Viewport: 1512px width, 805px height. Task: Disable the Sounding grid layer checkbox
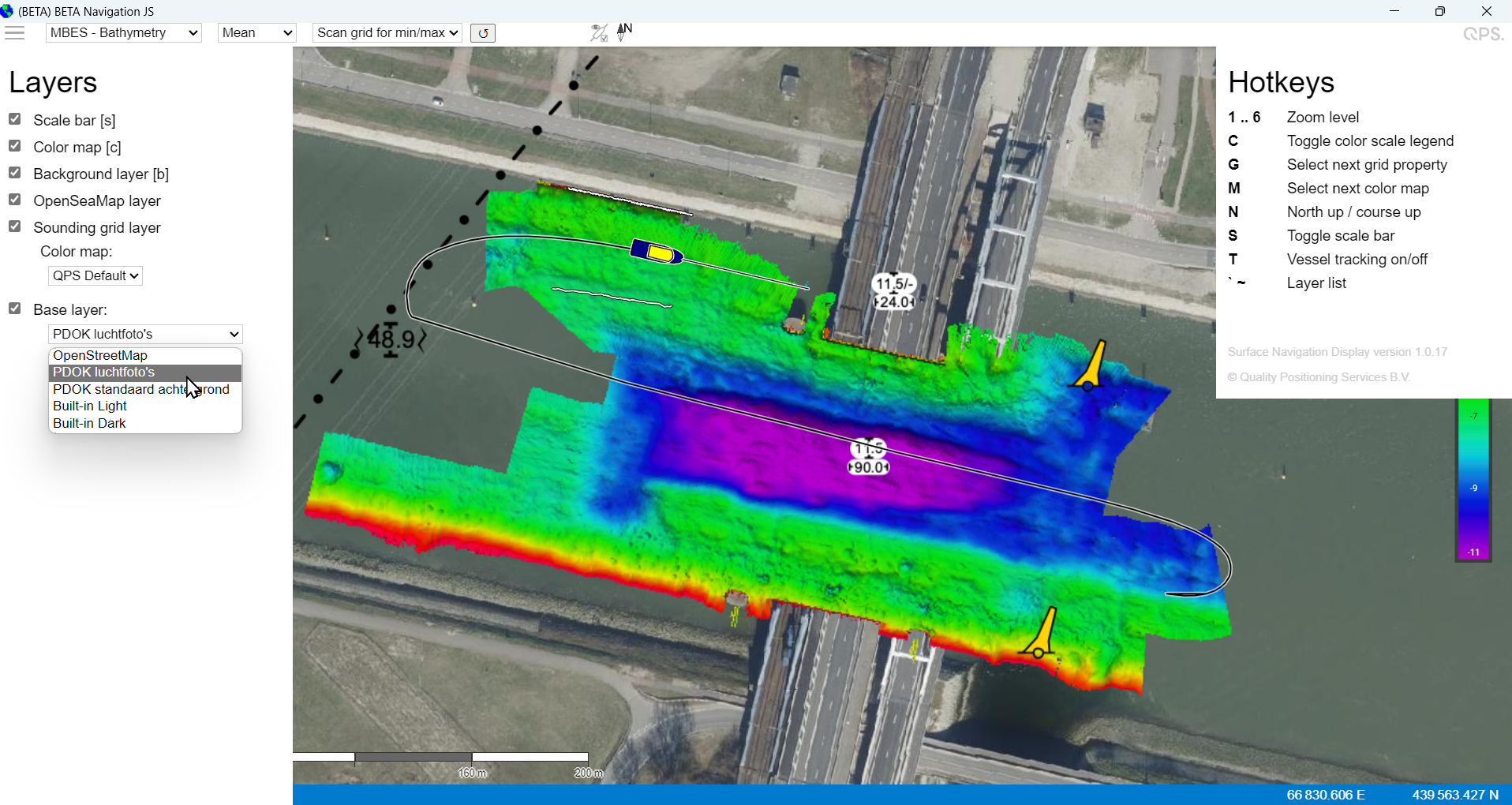pos(15,227)
